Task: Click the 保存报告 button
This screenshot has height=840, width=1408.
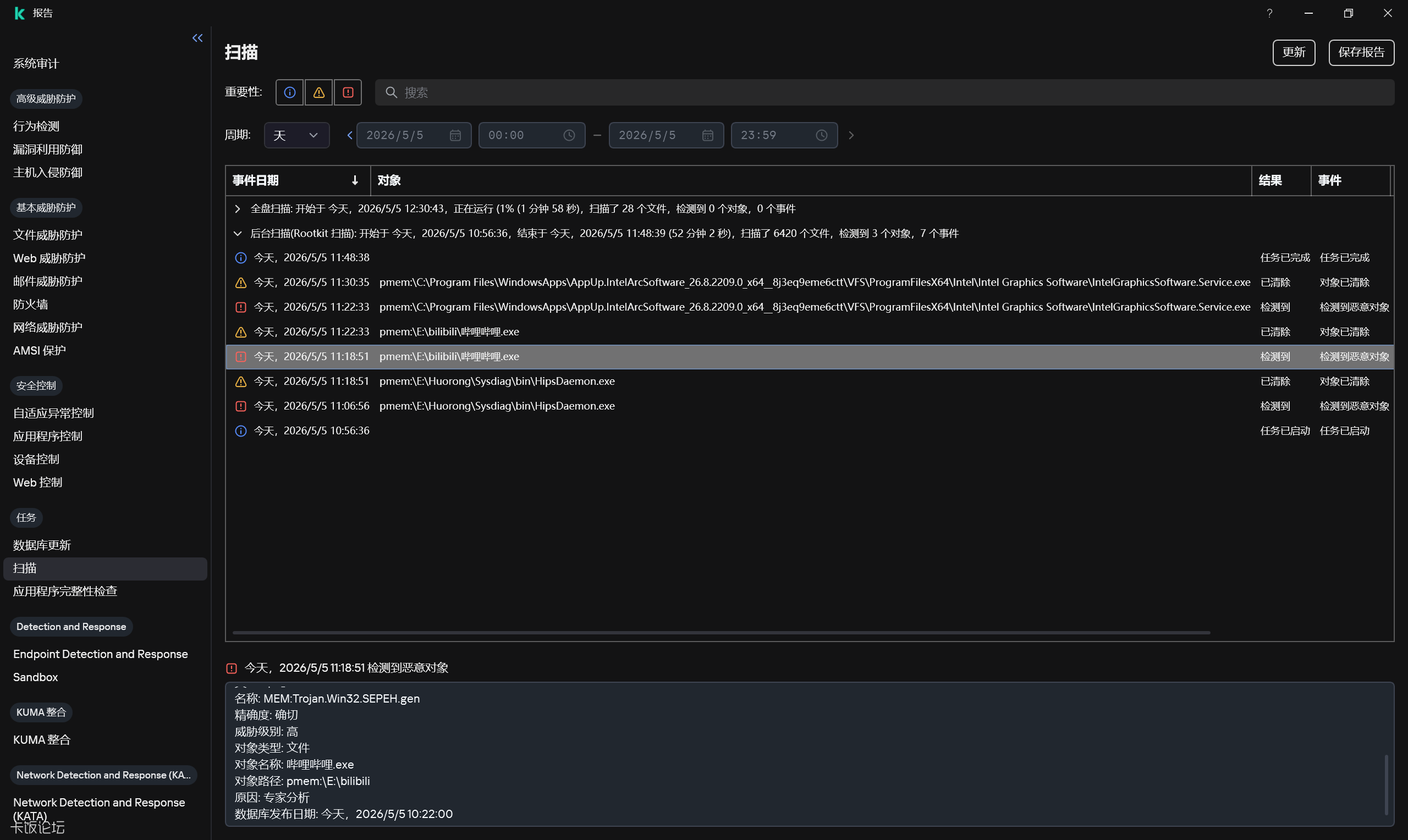Action: pos(1361,53)
